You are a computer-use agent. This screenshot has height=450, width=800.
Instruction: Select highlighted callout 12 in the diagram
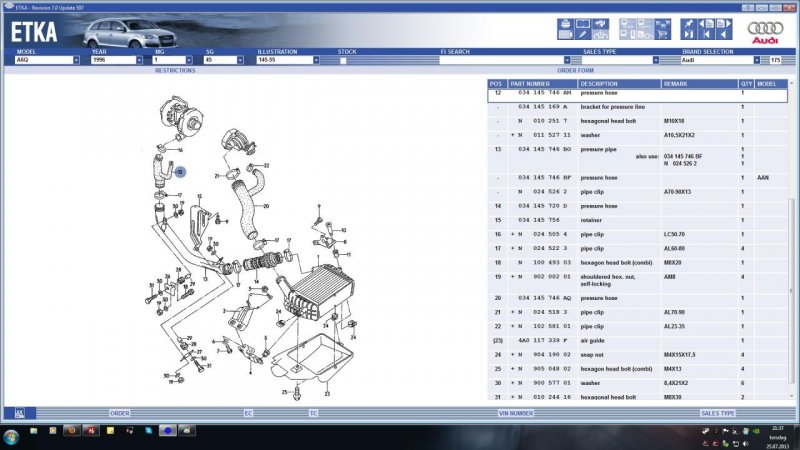coord(180,172)
